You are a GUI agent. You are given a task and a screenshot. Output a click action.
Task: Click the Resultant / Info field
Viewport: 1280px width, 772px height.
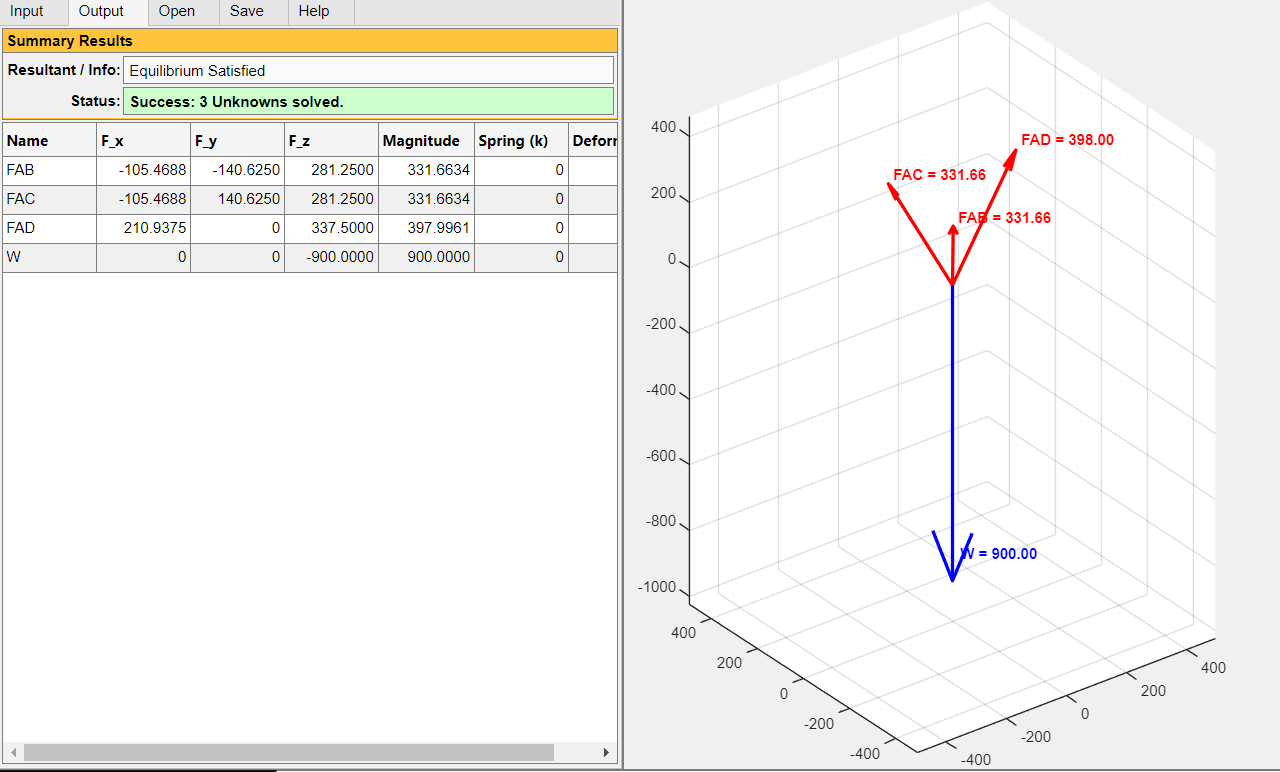[x=368, y=70]
